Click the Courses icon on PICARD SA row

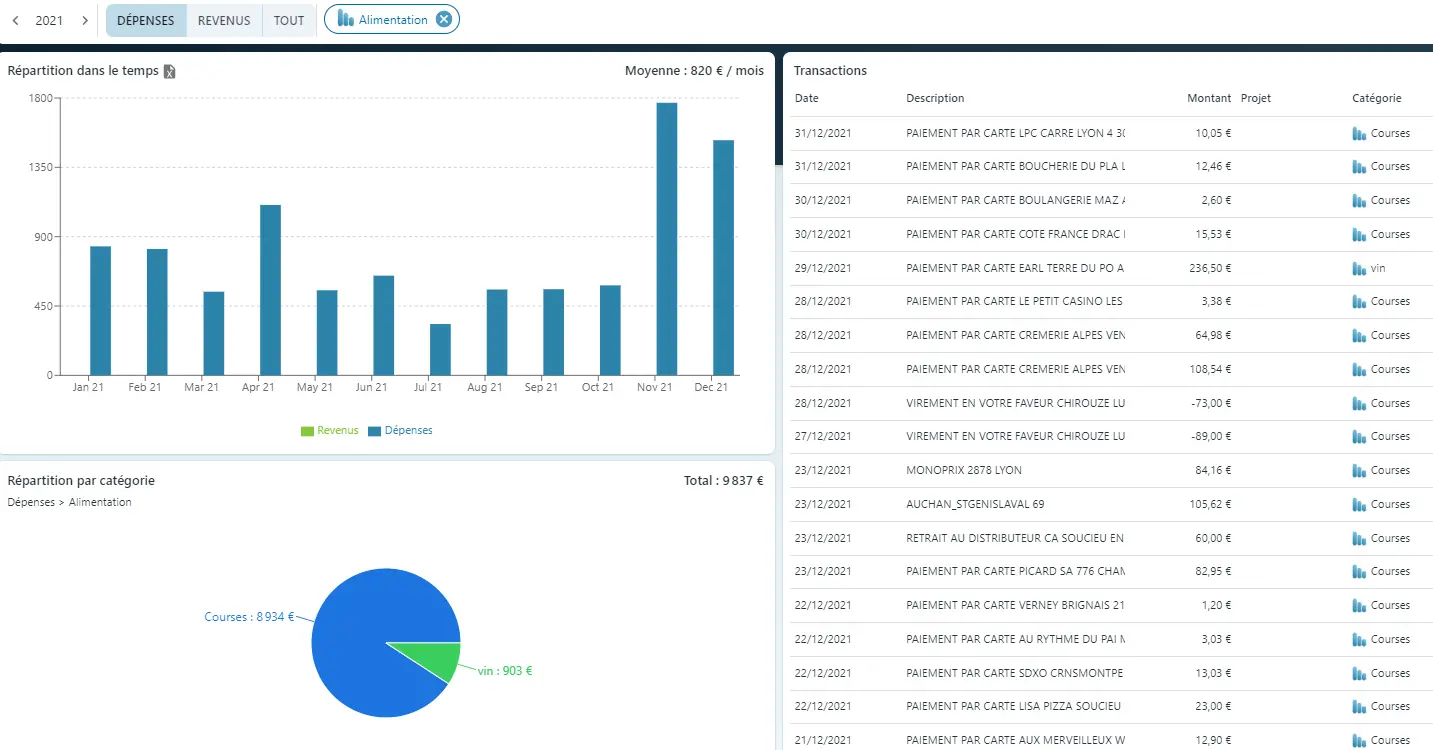pyautogui.click(x=1358, y=572)
